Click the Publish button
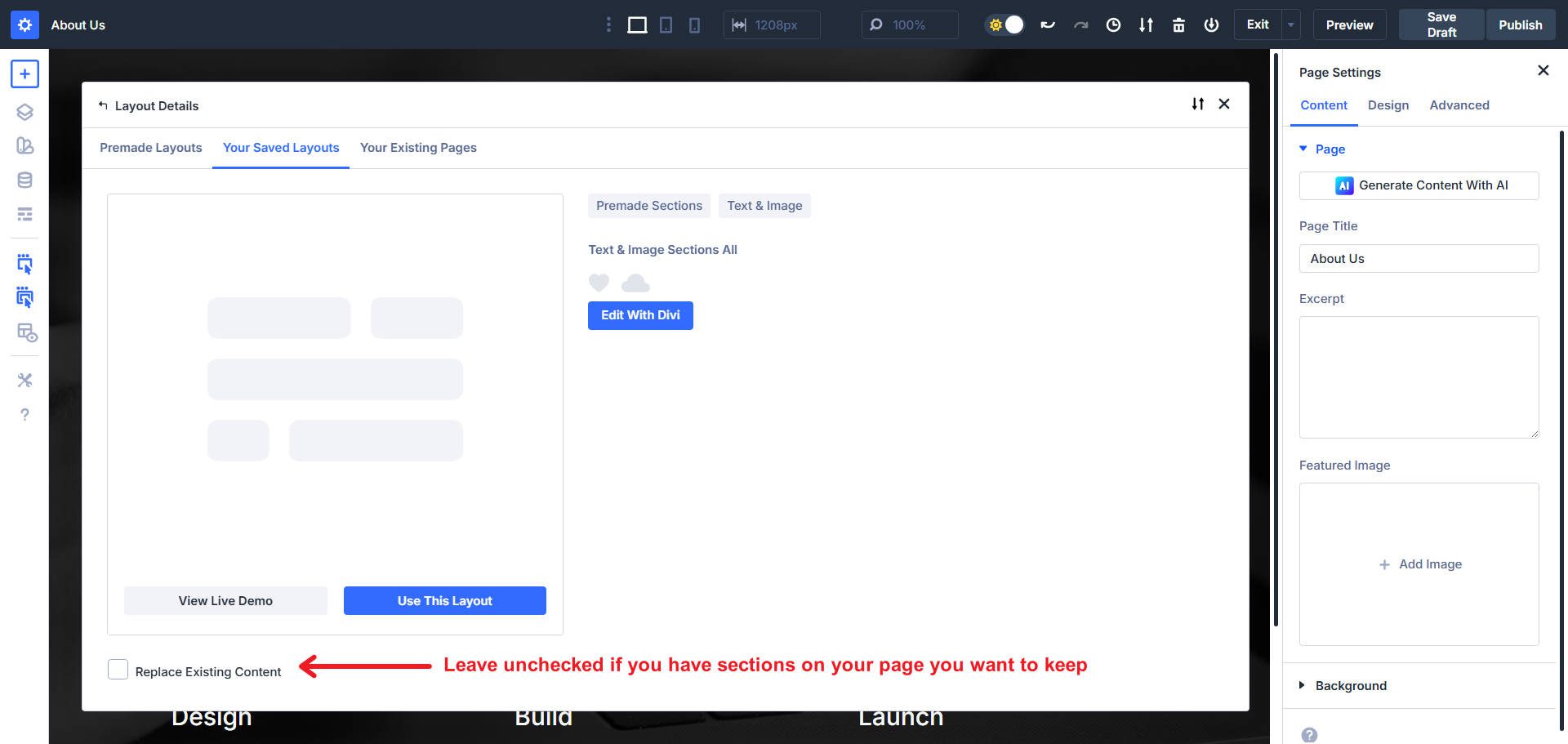Viewport: 1568px width, 744px height. pos(1520,25)
